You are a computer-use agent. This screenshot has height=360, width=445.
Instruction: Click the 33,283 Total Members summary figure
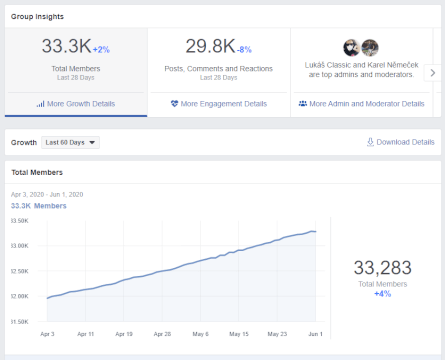coord(383,268)
